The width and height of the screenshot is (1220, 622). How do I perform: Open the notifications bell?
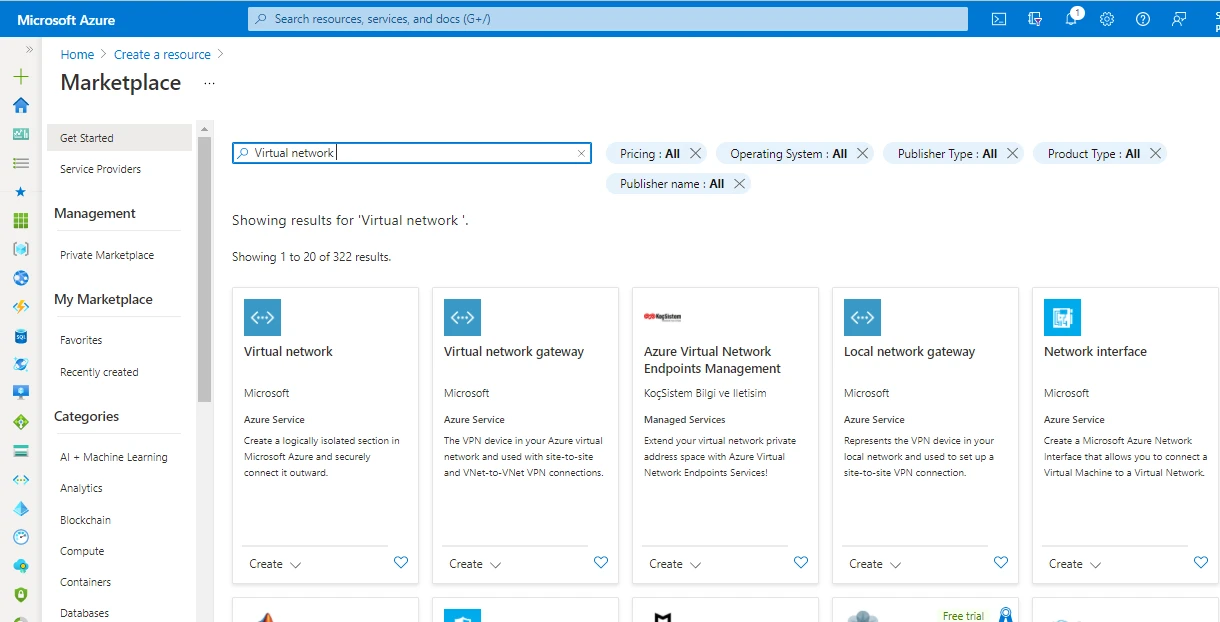1071,18
